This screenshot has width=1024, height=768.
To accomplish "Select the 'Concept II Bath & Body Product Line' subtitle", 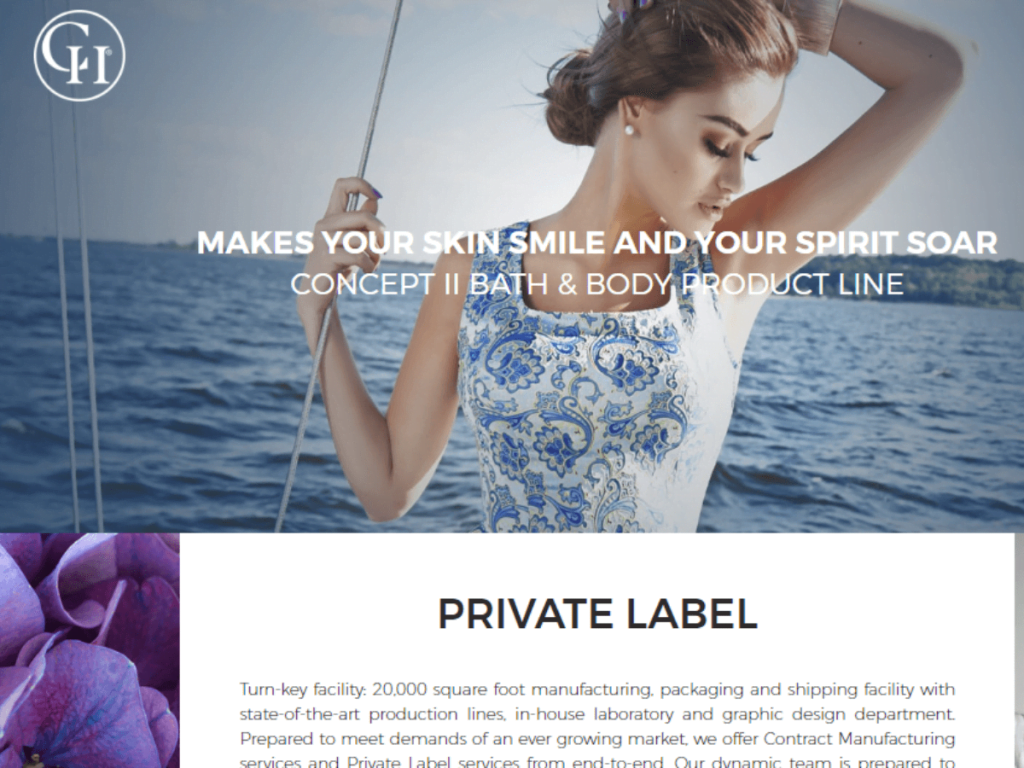I will tap(597, 284).
